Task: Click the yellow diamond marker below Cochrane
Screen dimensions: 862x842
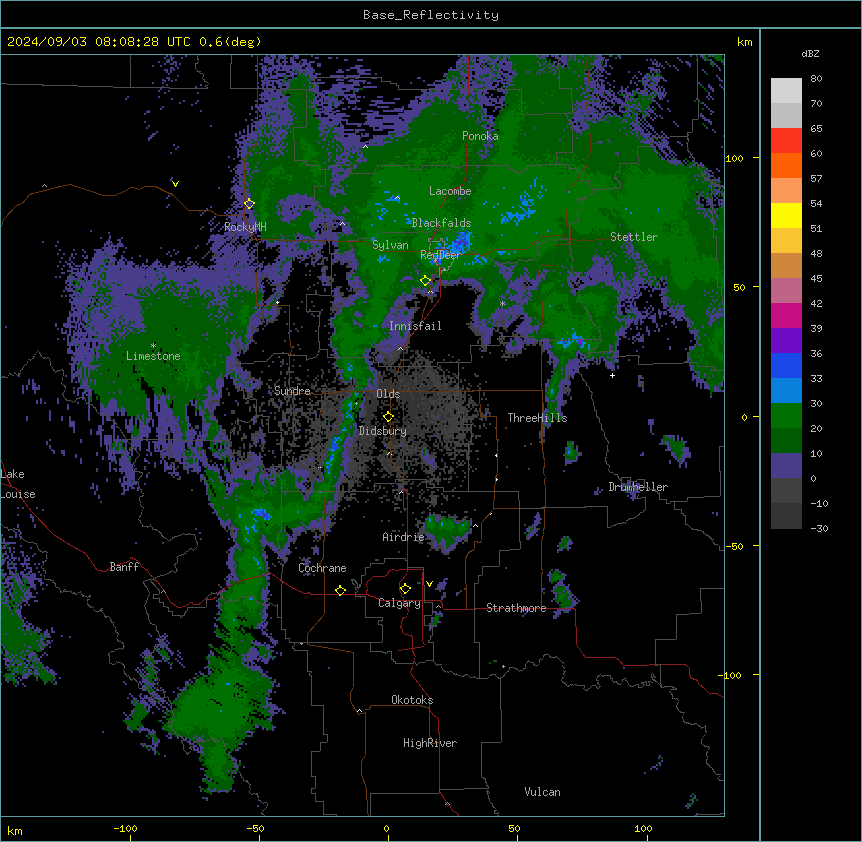Action: pyautogui.click(x=340, y=590)
